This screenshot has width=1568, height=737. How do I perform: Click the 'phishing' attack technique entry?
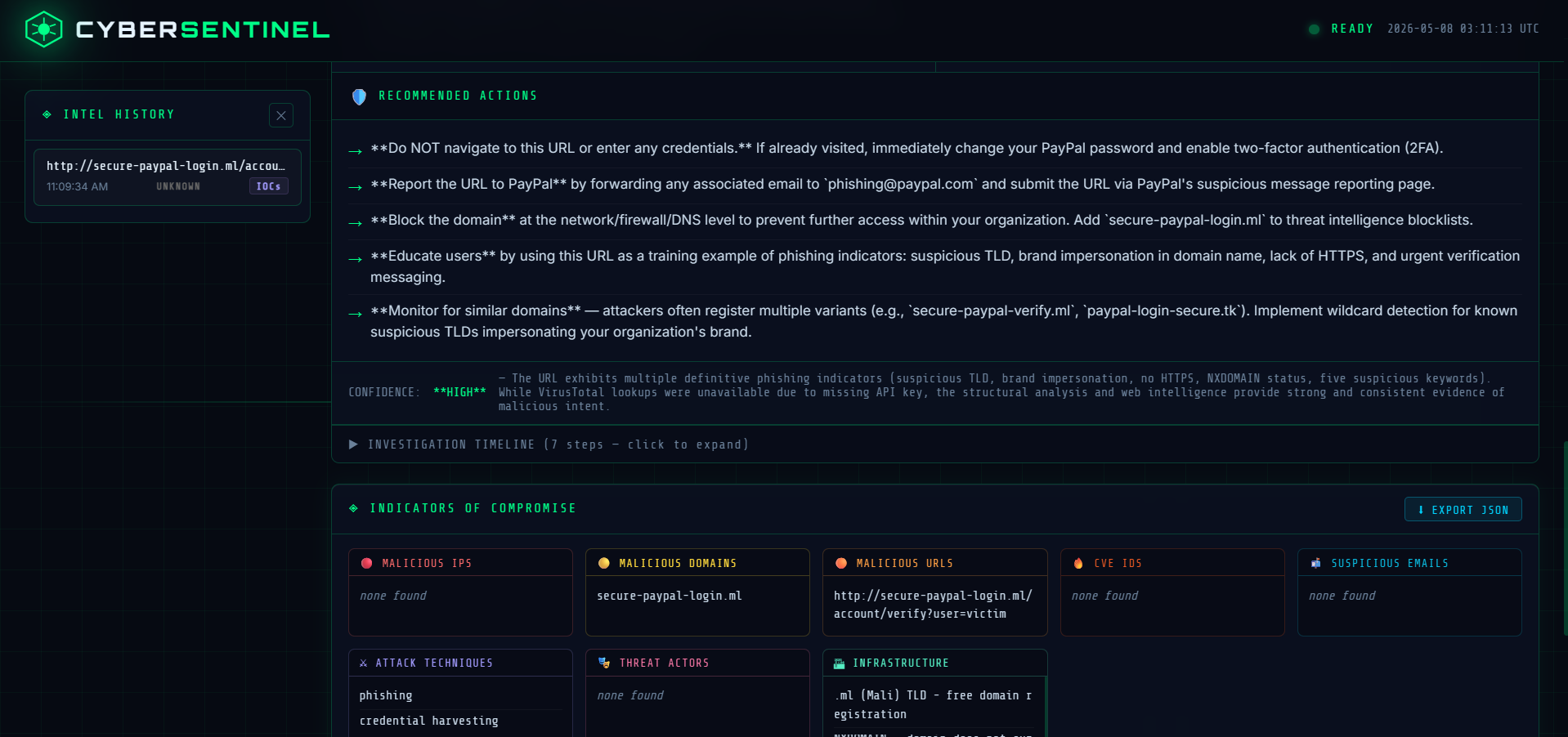pyautogui.click(x=386, y=695)
